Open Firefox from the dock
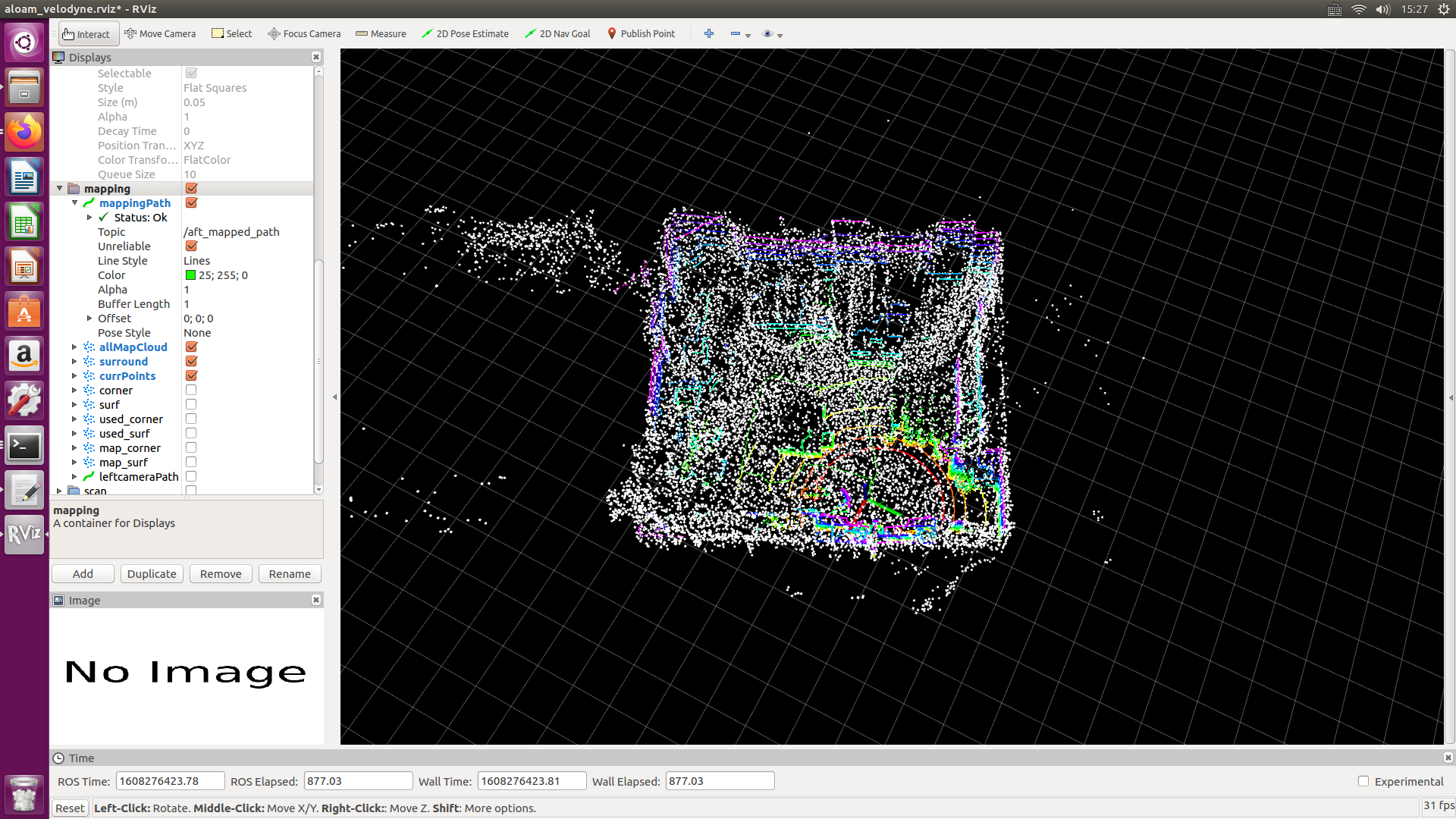 point(24,132)
